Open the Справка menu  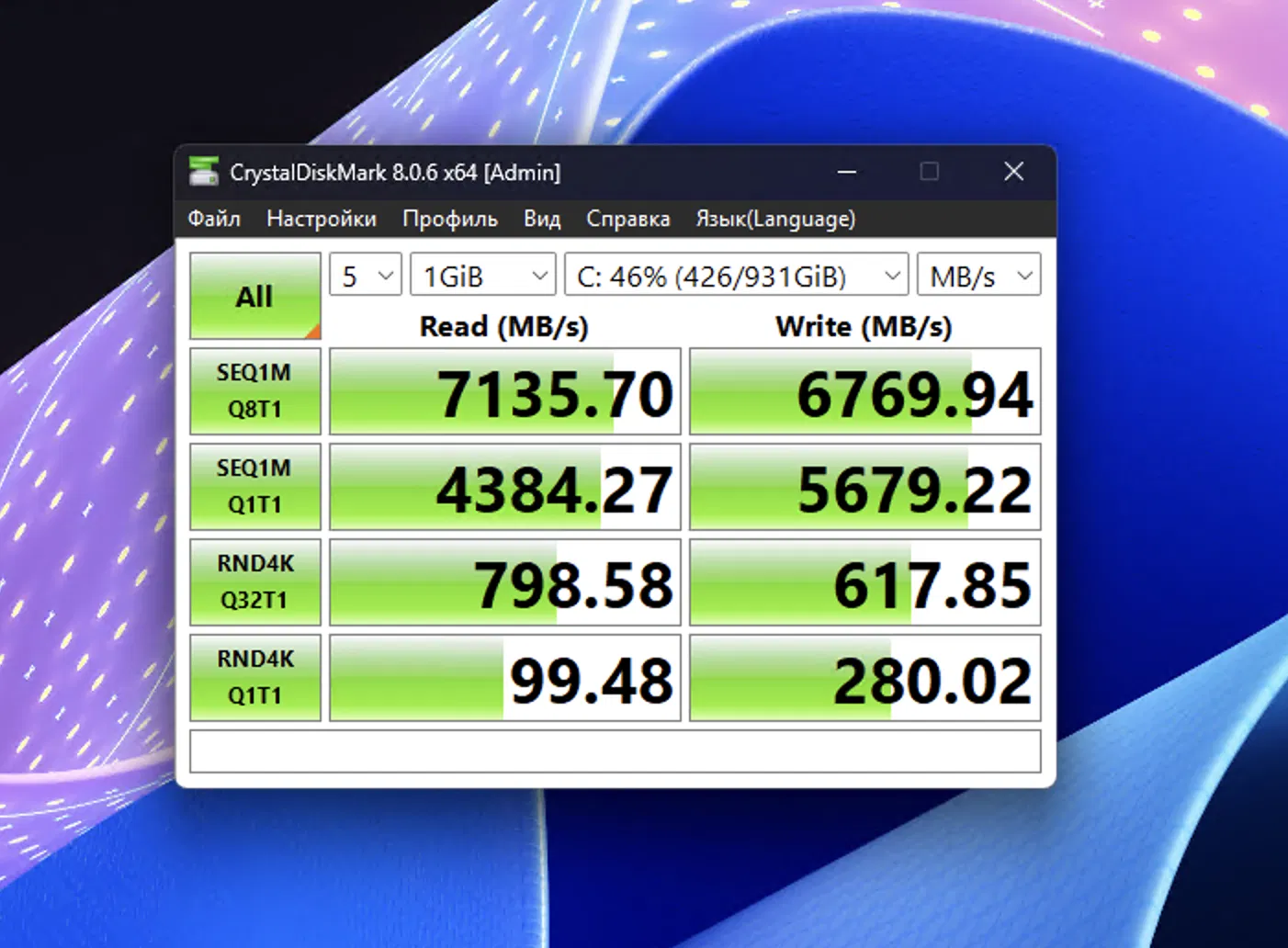628,219
